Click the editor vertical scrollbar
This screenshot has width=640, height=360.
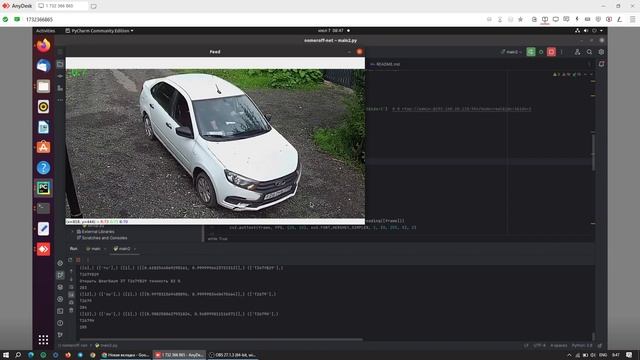593,152
